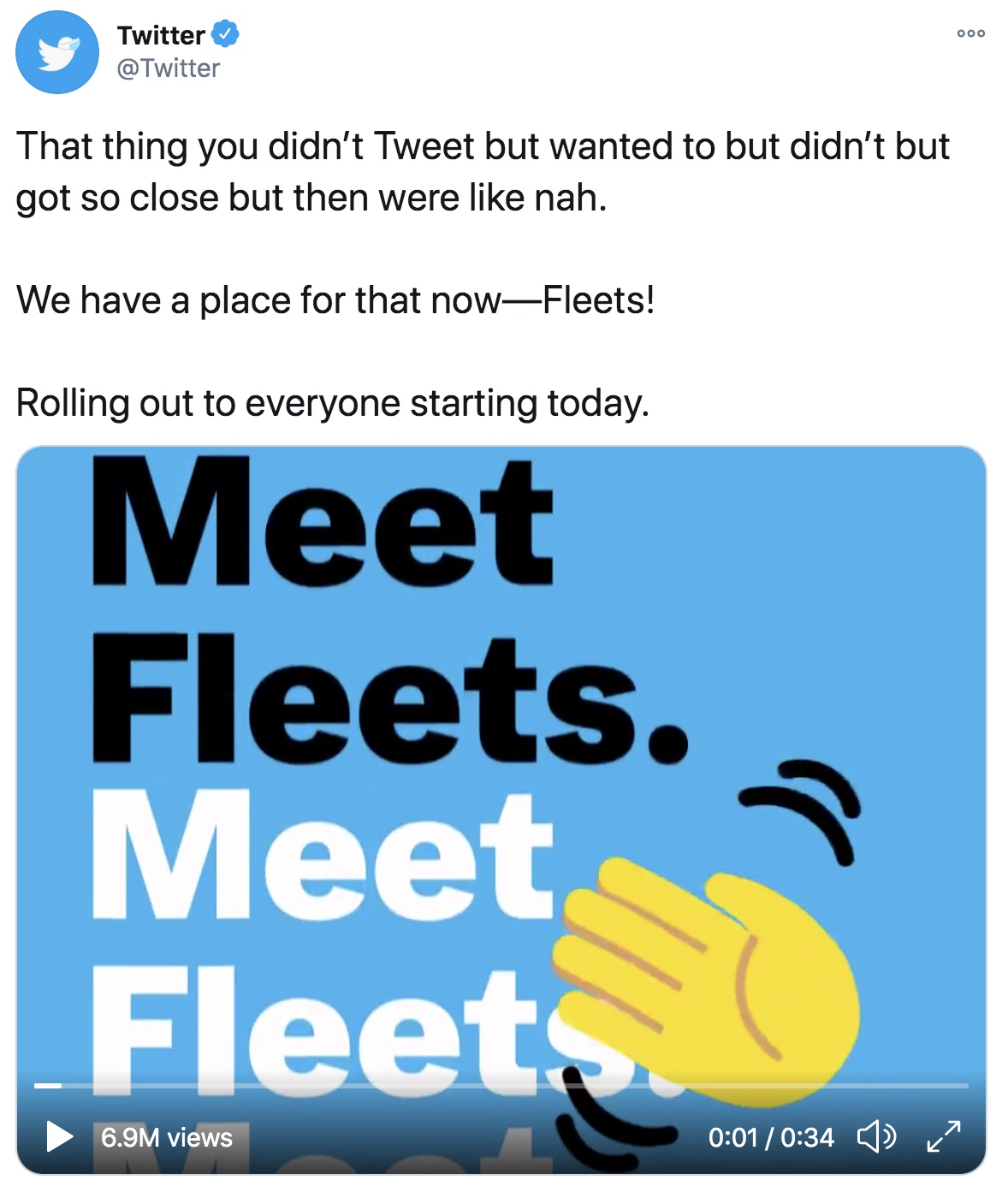Play the Fleets video
This screenshot has height=1186, width=1008.
60,1136
